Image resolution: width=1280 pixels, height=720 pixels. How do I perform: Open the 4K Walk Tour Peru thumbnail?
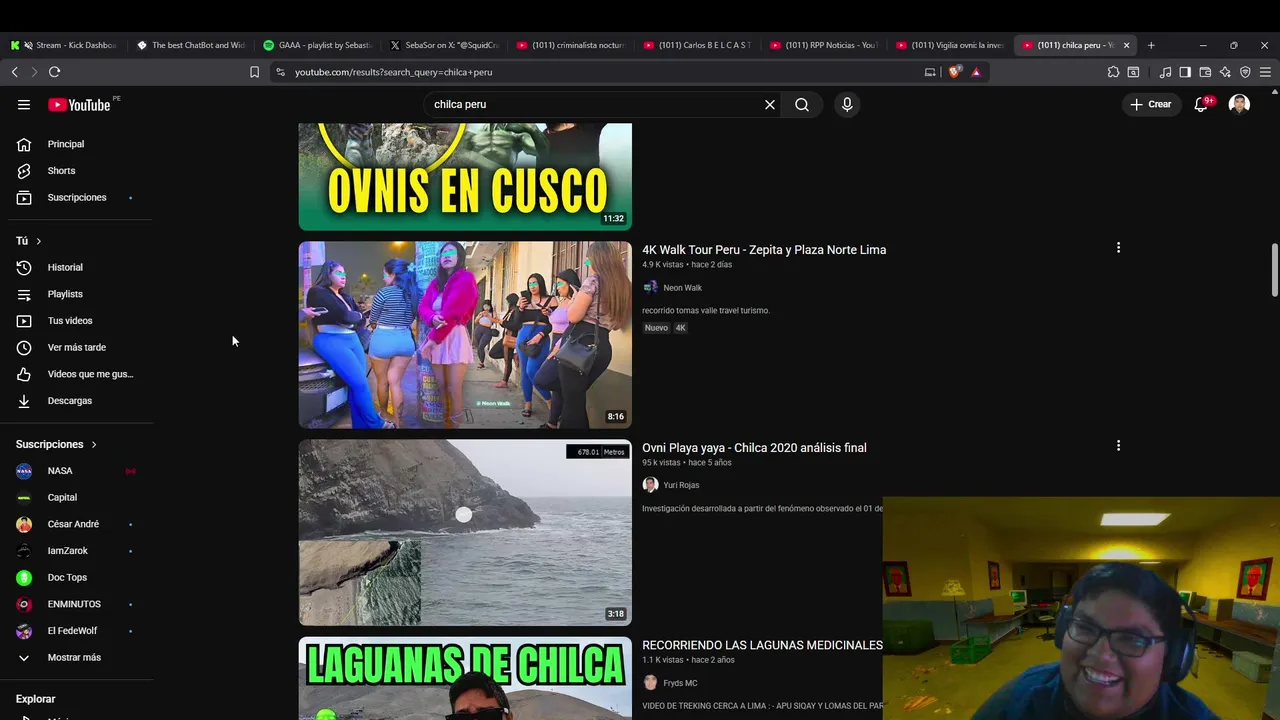pyautogui.click(x=465, y=335)
